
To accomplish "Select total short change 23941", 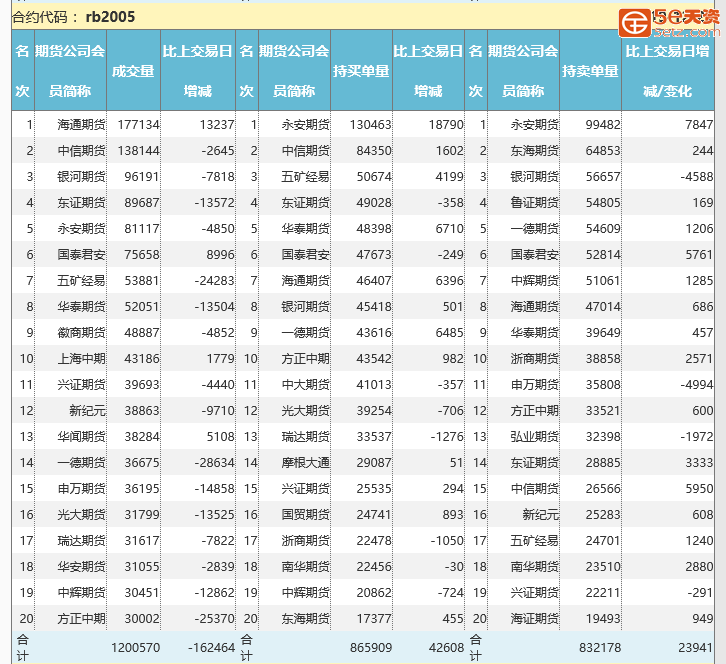I will [695, 647].
